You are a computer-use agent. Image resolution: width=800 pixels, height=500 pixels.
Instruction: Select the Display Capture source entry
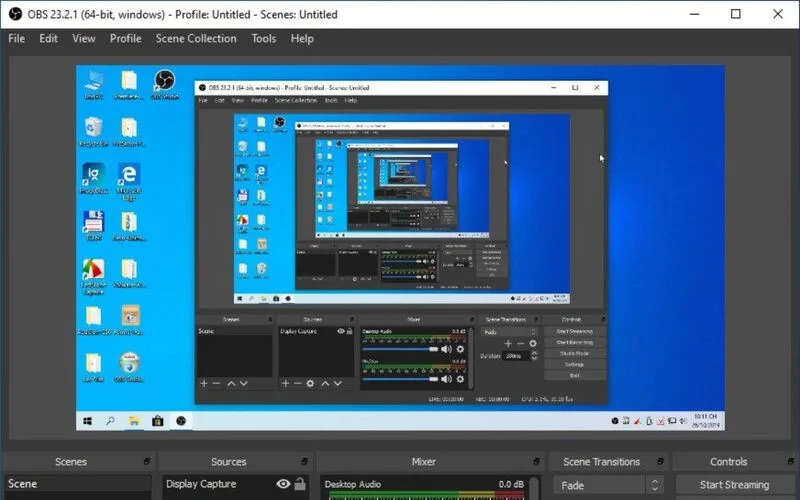coord(219,484)
